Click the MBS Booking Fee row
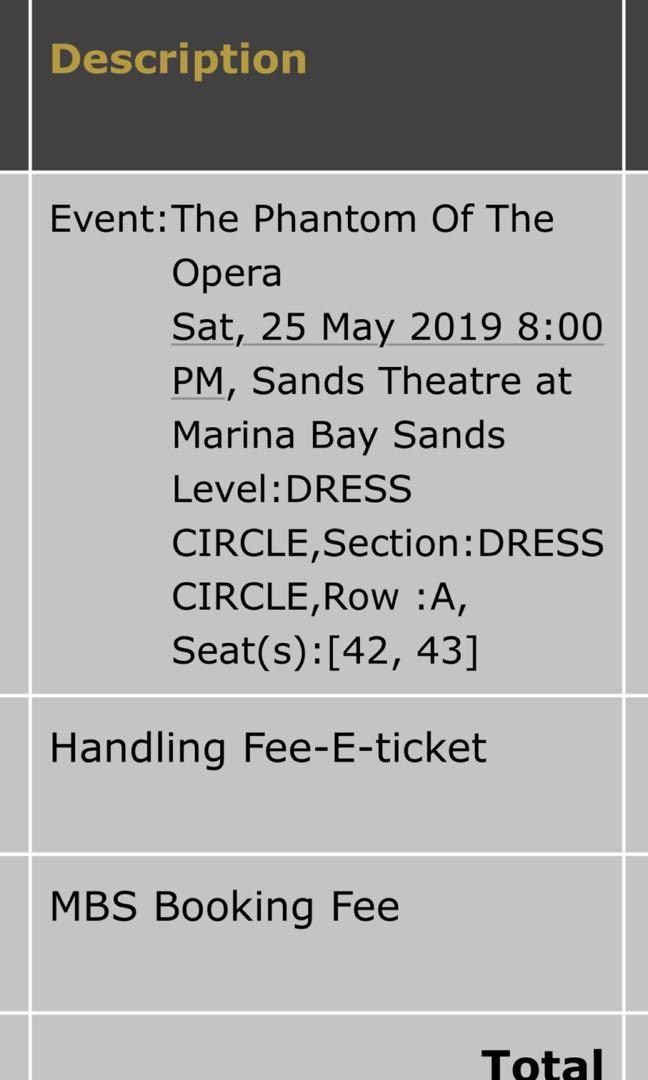Viewport: 648px width, 1080px height. click(224, 907)
